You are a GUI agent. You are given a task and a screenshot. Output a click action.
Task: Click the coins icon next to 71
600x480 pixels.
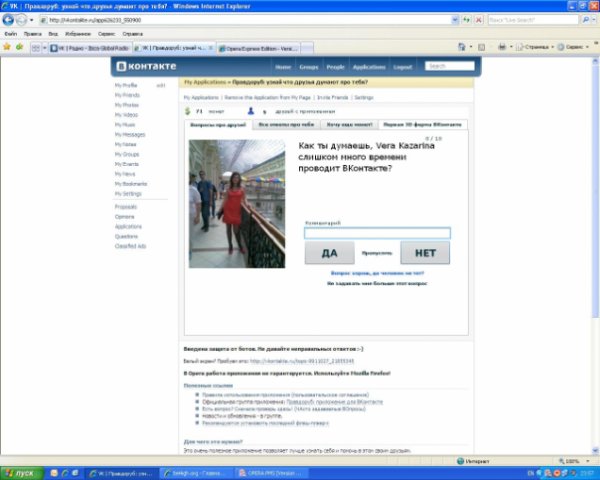(x=188, y=111)
